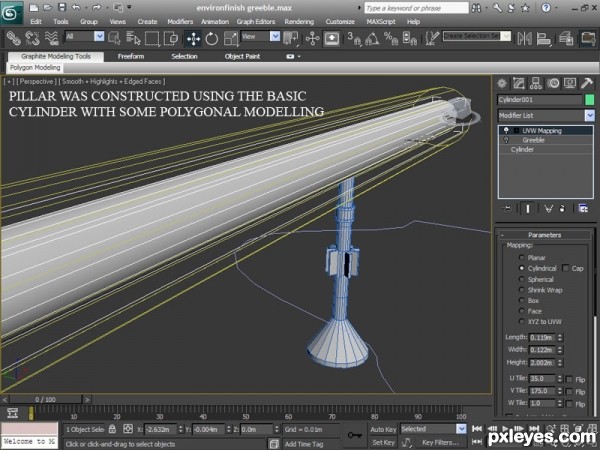Select Shrink Wrap mapping option

521,290
